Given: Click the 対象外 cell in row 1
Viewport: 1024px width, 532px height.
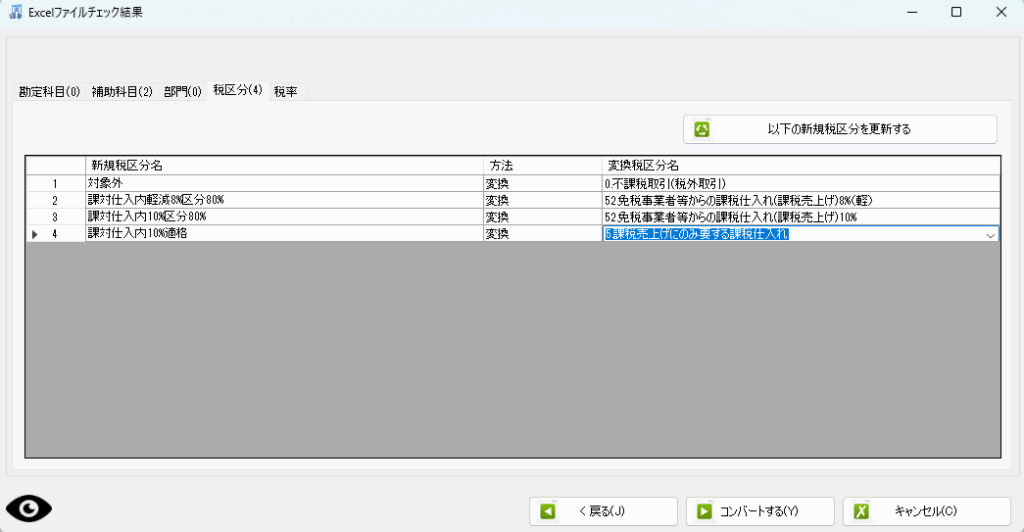Looking at the screenshot, I should [x=283, y=184].
